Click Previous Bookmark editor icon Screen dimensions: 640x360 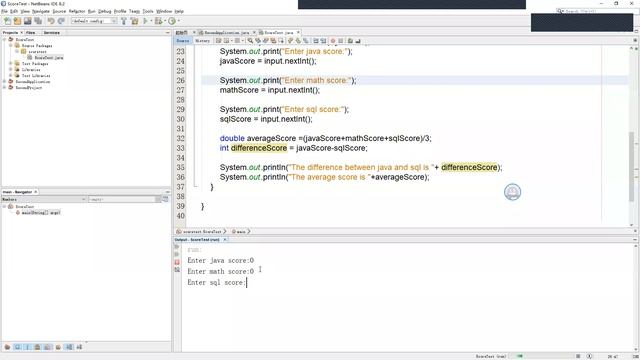(x=291, y=41)
